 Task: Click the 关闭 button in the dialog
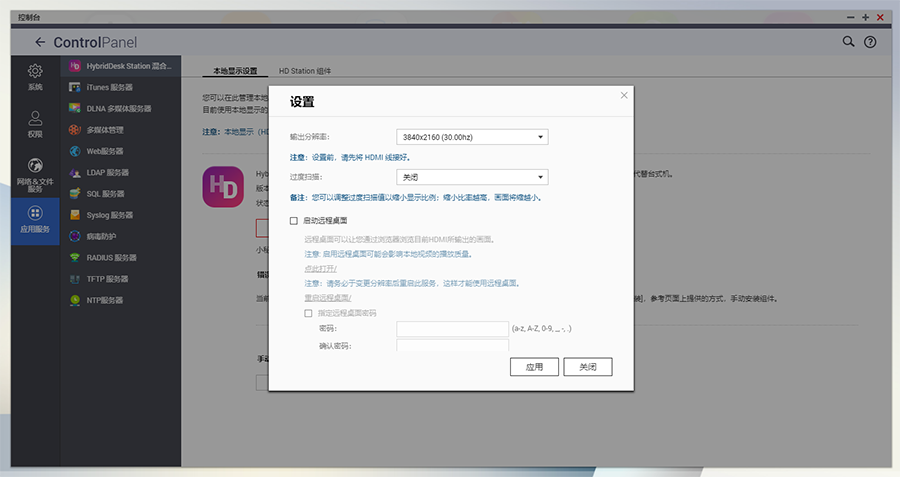pyautogui.click(x=587, y=367)
